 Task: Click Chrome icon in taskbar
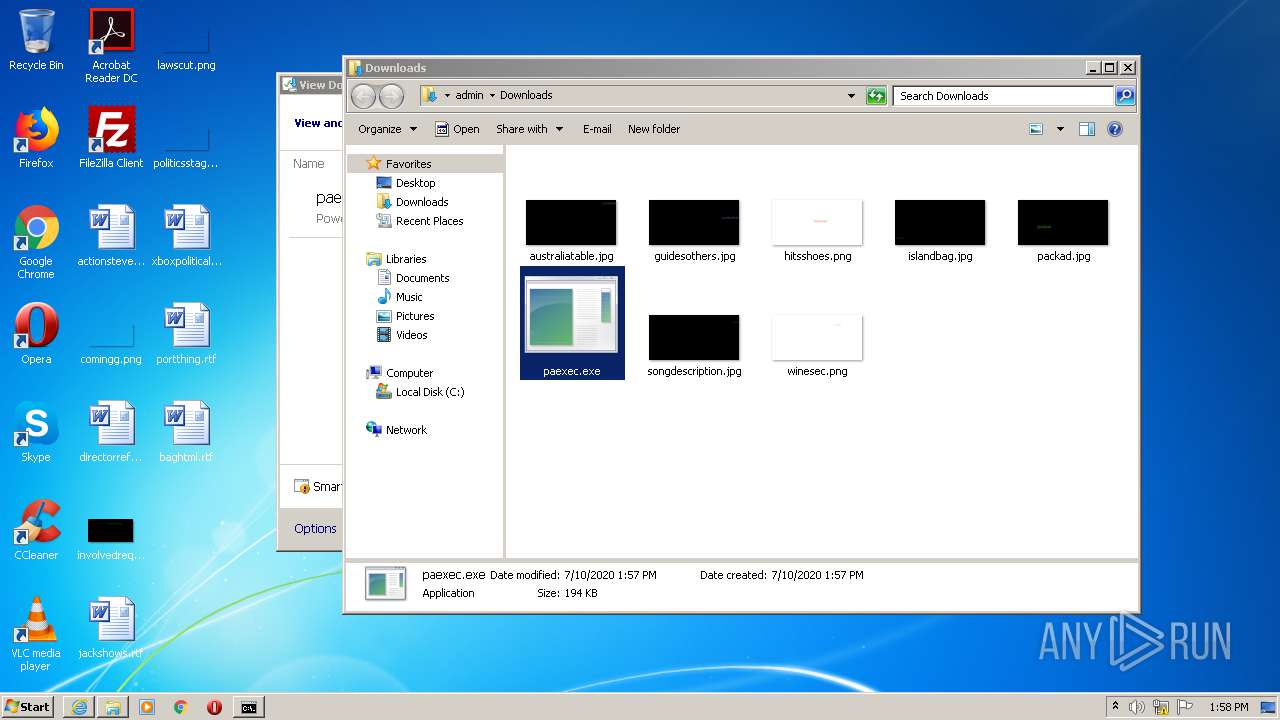coord(181,707)
